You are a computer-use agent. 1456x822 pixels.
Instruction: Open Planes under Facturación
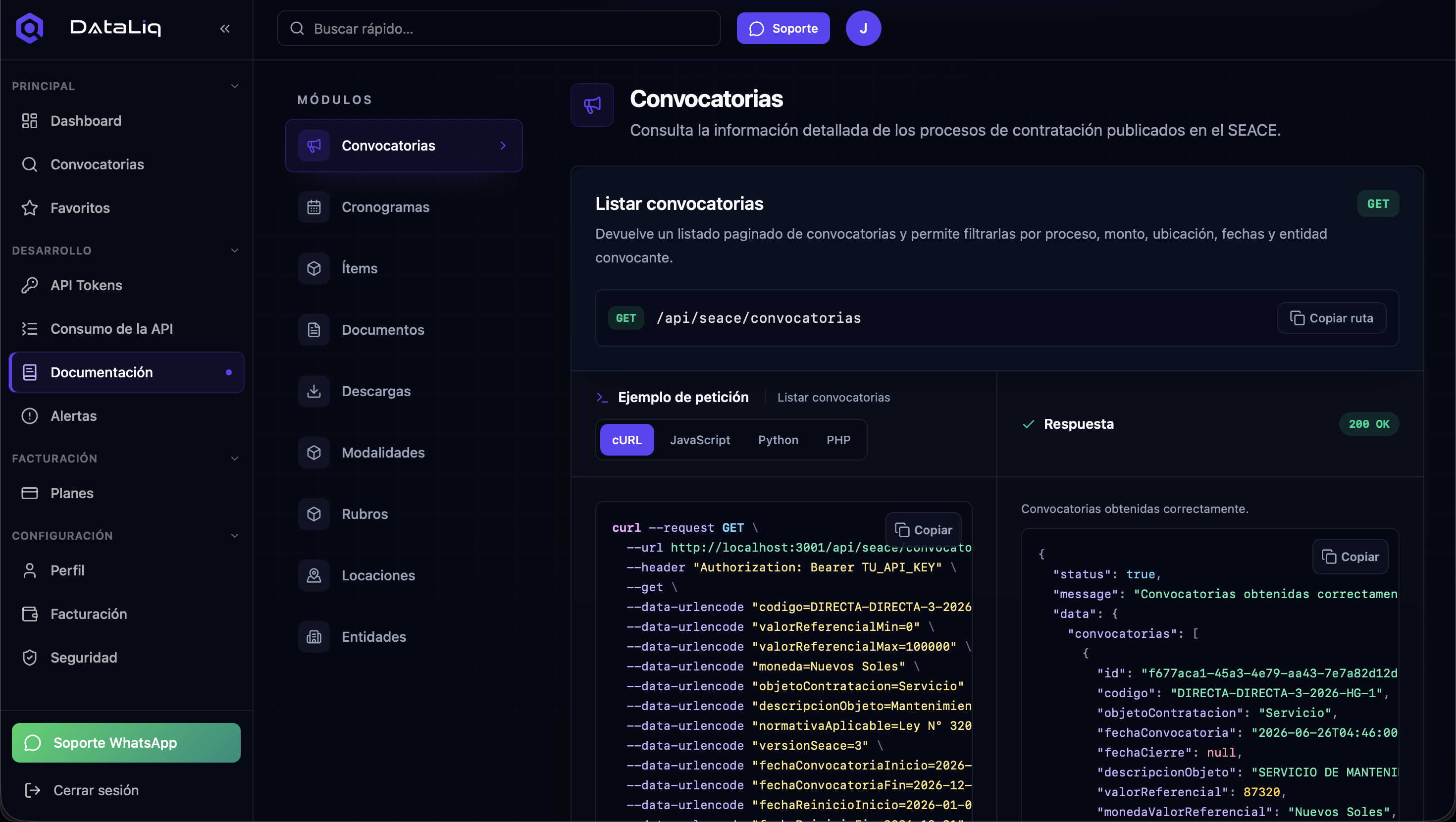click(127, 493)
